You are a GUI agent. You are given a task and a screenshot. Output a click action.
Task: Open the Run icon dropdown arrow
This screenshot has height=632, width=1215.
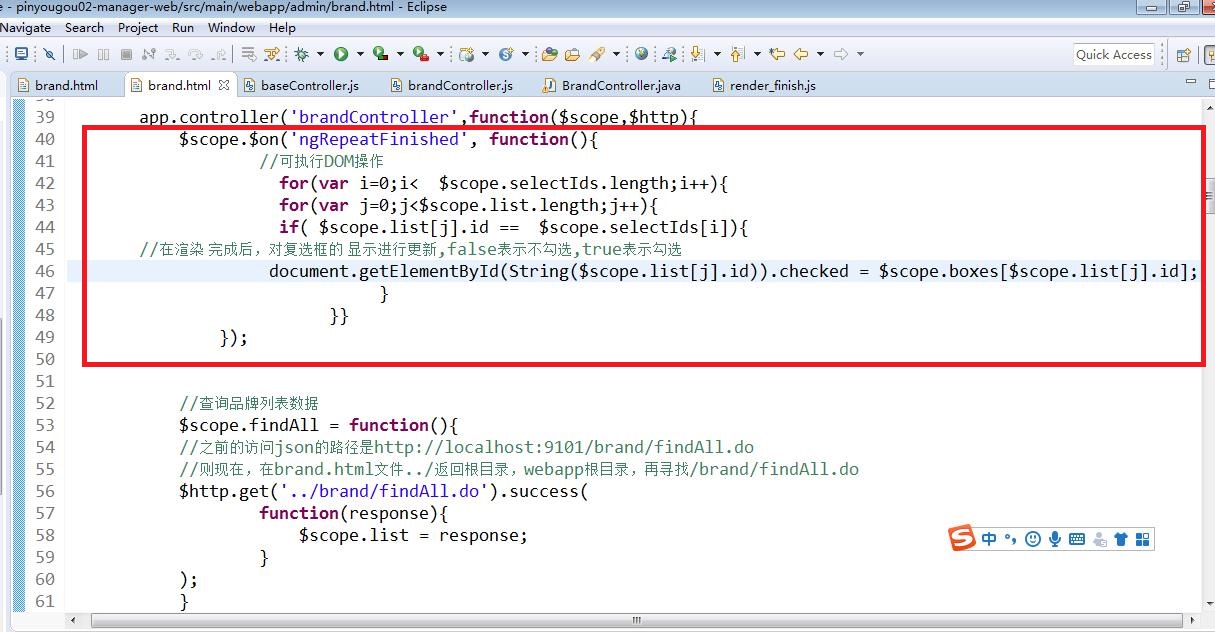pos(360,54)
